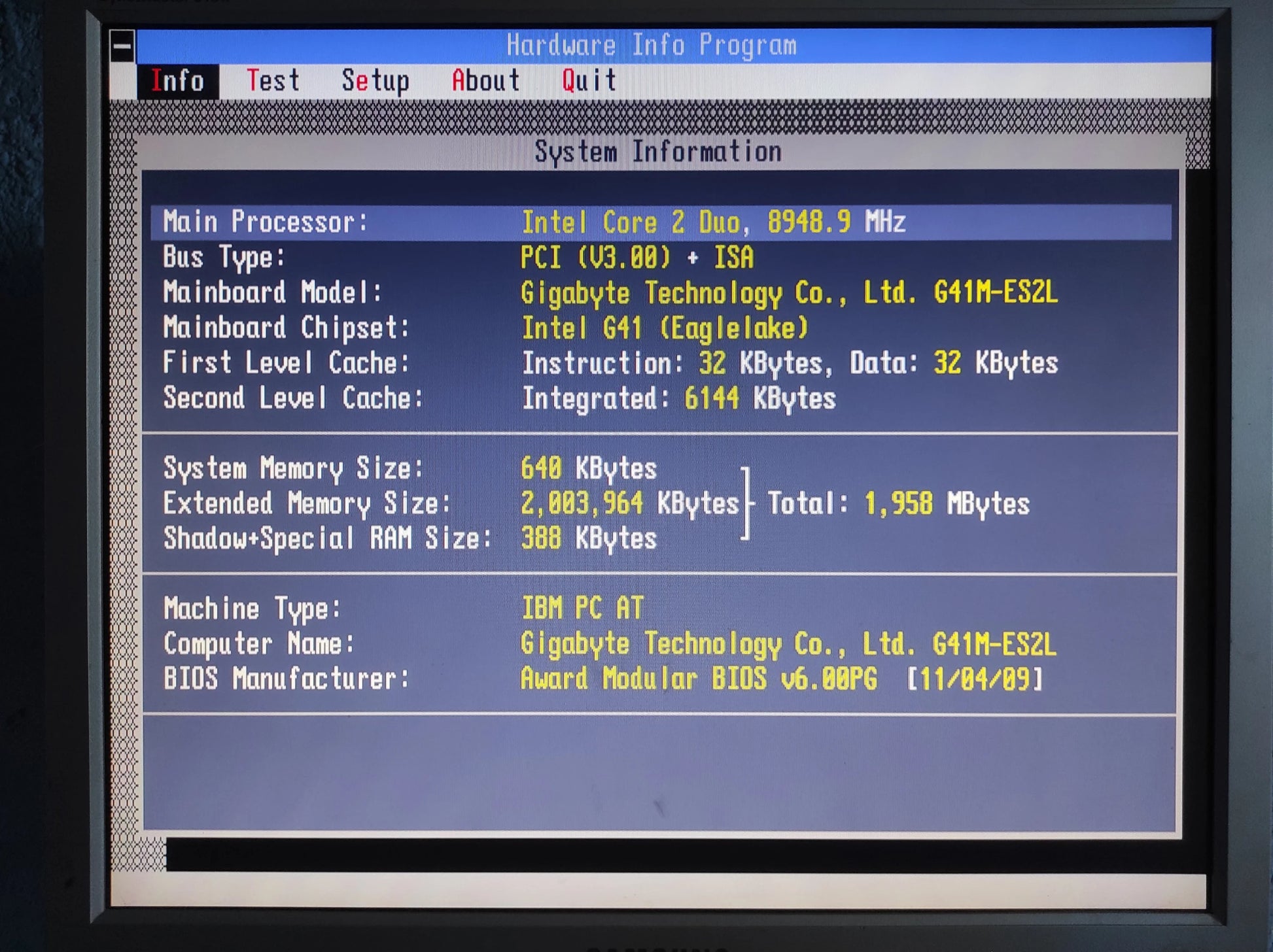Click the Hardware Info Program title bar
The height and width of the screenshot is (952, 1273).
(x=674, y=46)
